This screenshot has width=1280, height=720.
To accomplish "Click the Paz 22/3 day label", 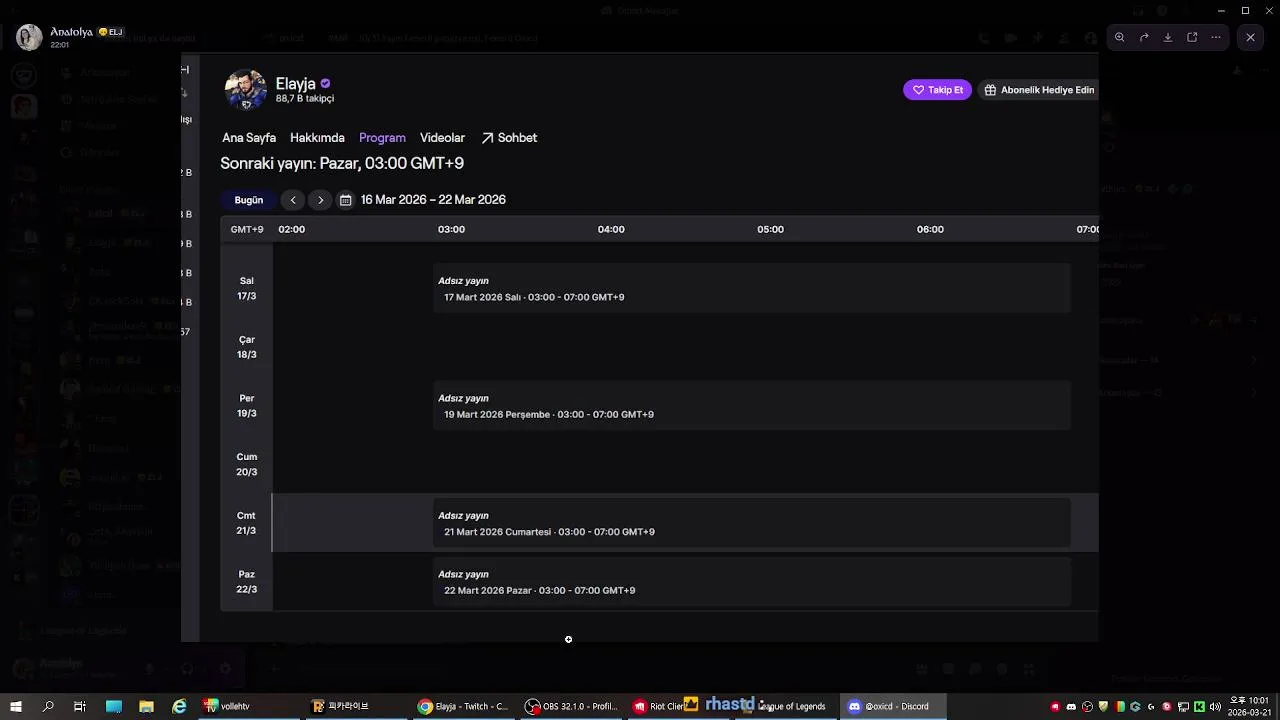I will [246, 582].
